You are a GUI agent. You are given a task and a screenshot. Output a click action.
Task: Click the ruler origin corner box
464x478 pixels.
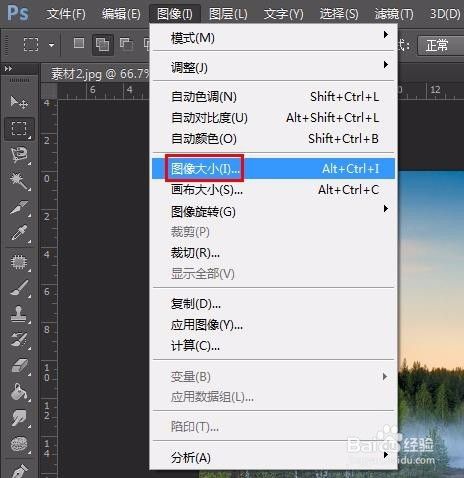tap(49, 91)
